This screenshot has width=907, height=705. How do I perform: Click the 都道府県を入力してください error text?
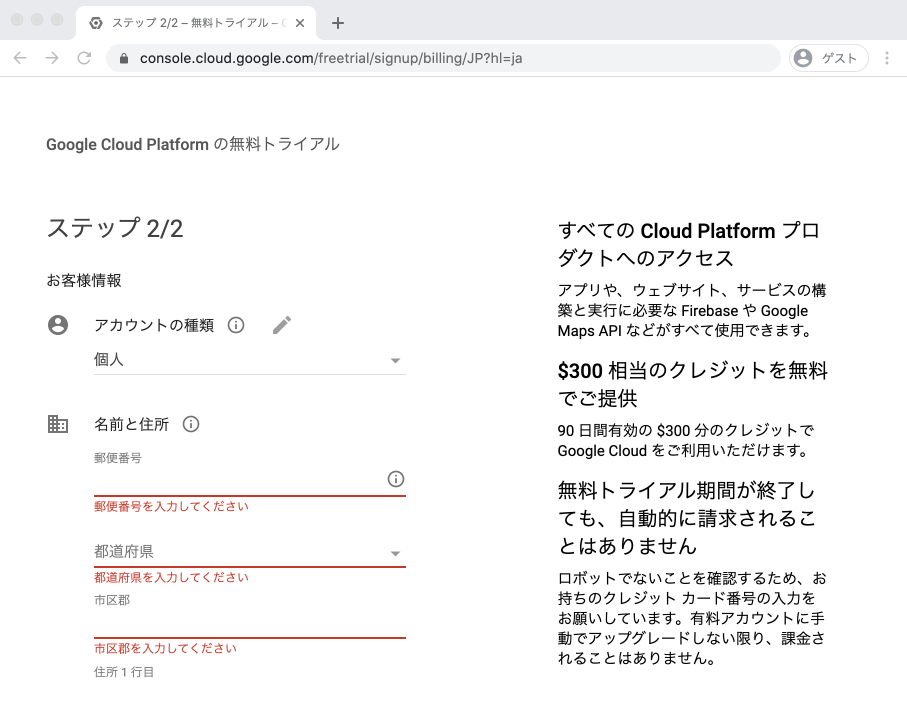[171, 577]
